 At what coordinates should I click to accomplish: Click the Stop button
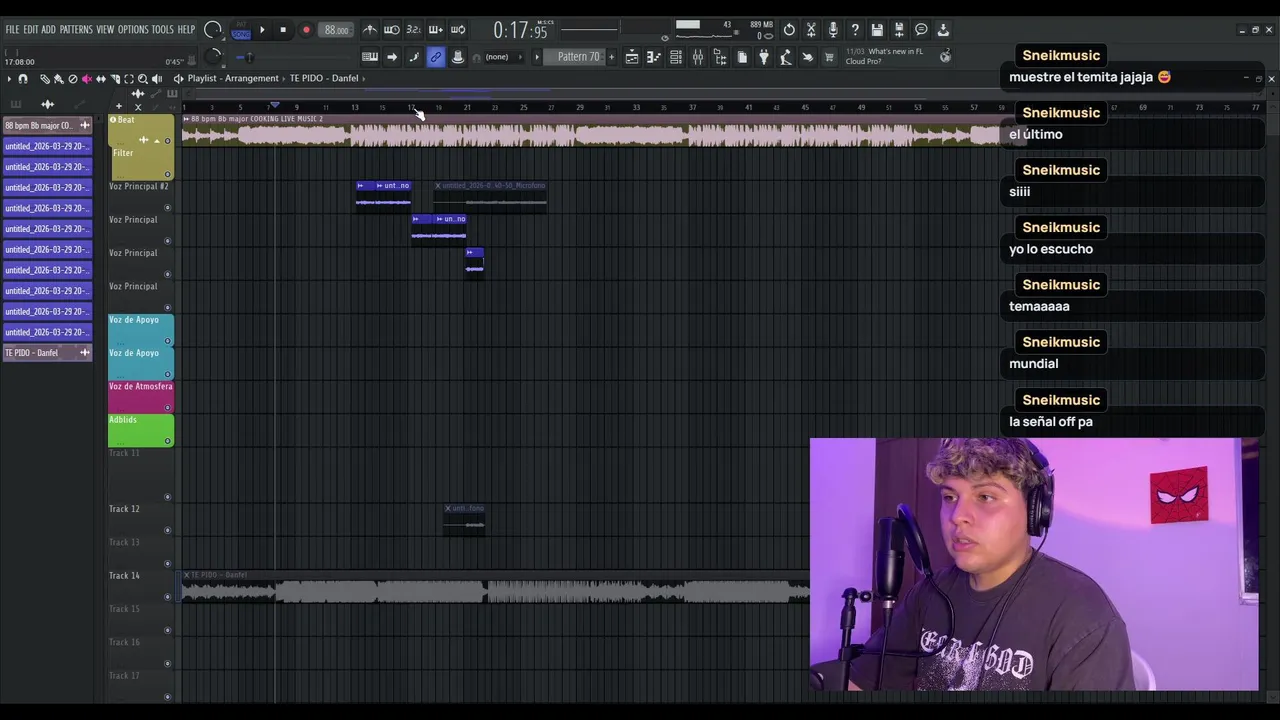click(283, 29)
